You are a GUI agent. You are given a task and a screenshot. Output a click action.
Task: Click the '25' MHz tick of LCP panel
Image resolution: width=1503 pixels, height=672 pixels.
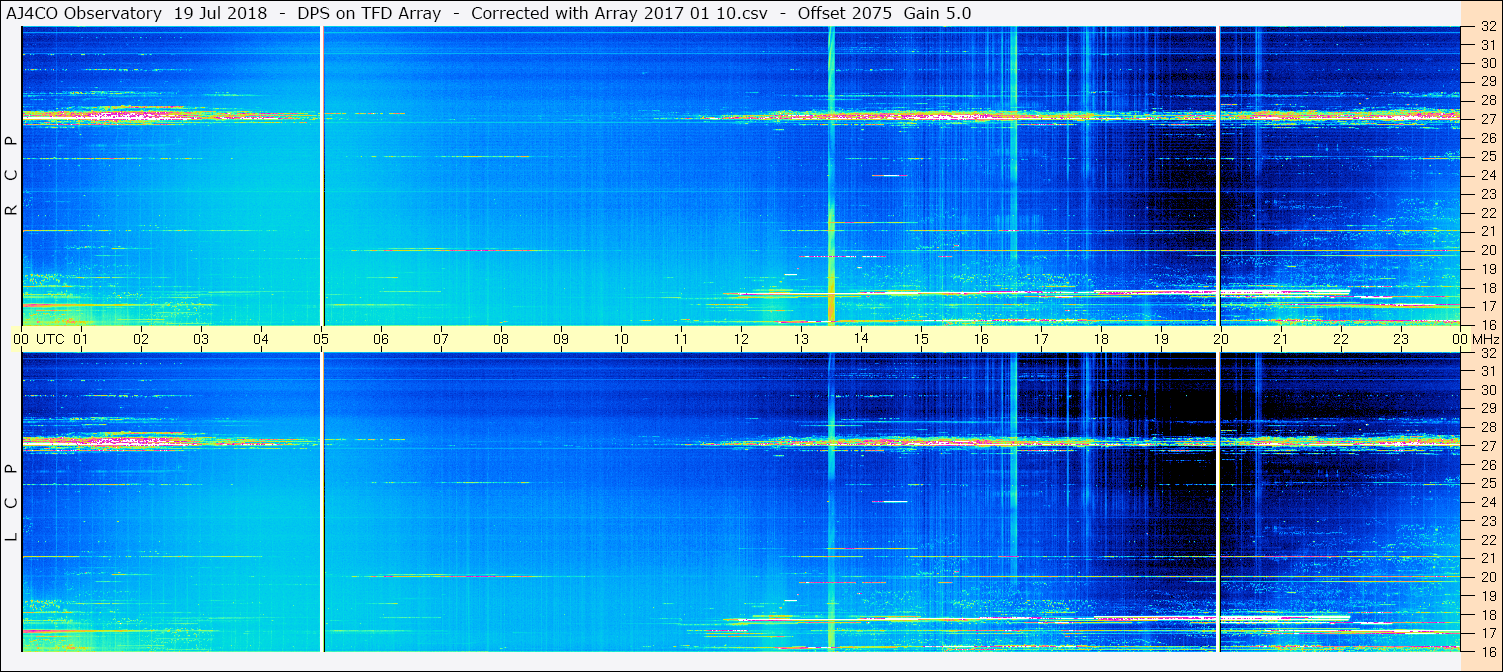click(1487, 483)
